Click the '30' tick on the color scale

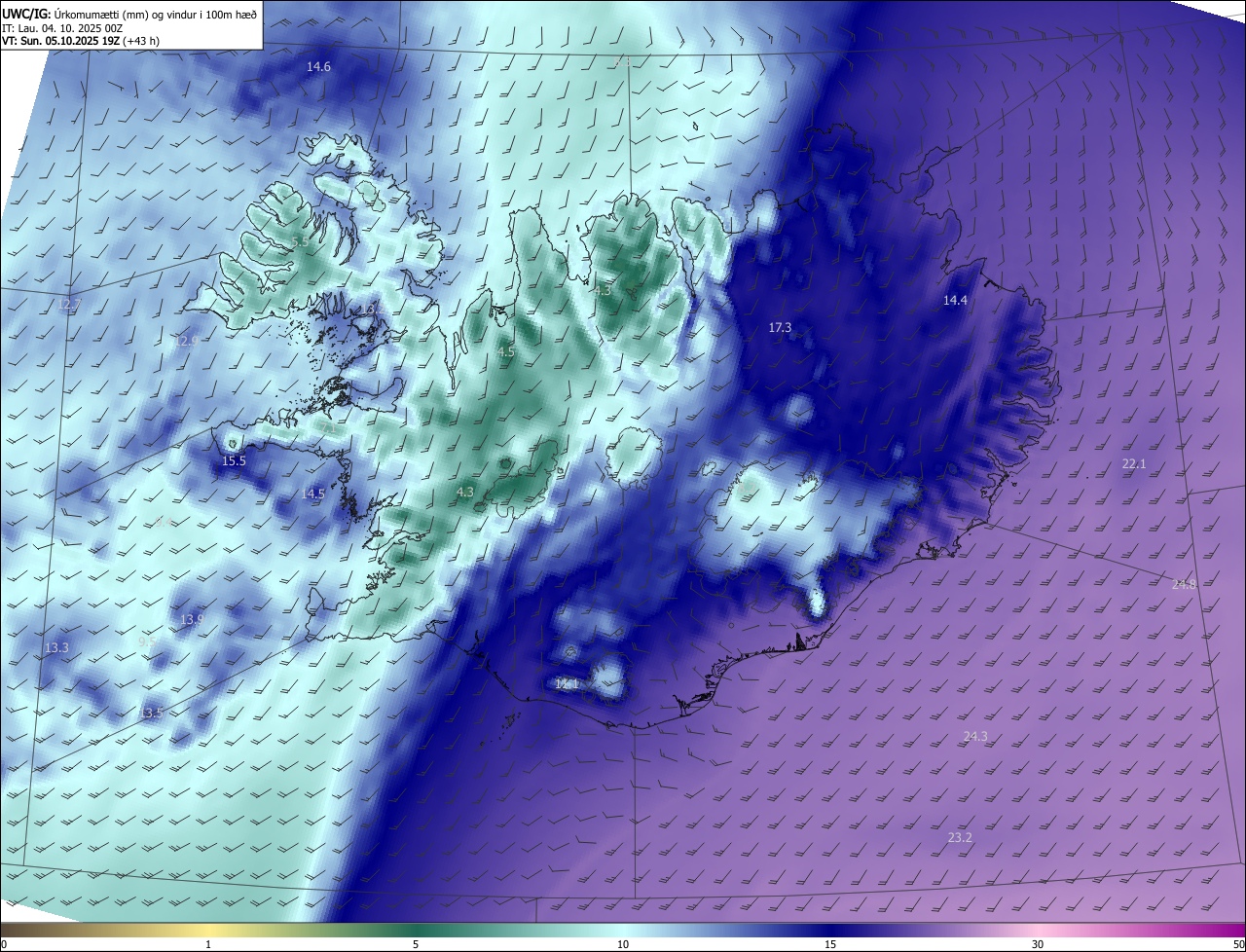(x=1038, y=944)
